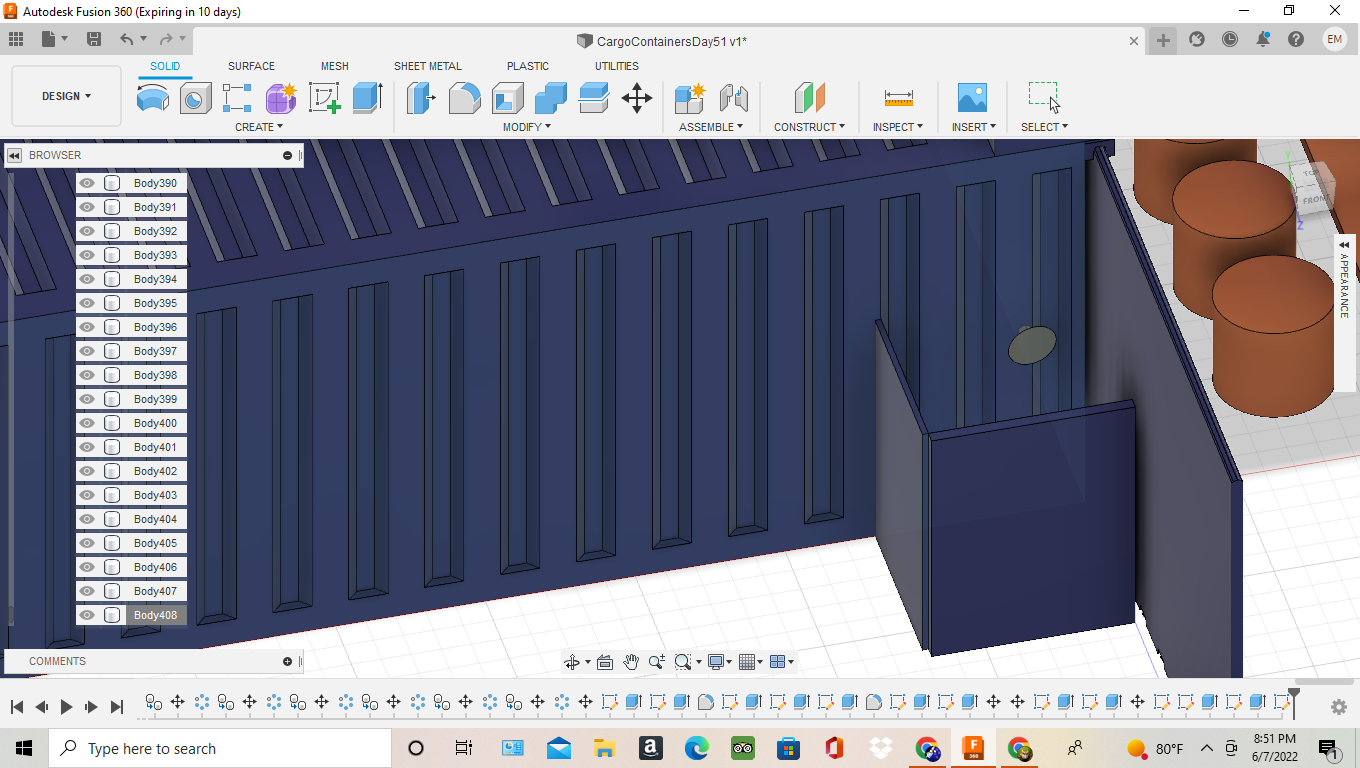This screenshot has width=1360, height=768.
Task: Click the Look At navigation icon
Action: click(x=604, y=662)
